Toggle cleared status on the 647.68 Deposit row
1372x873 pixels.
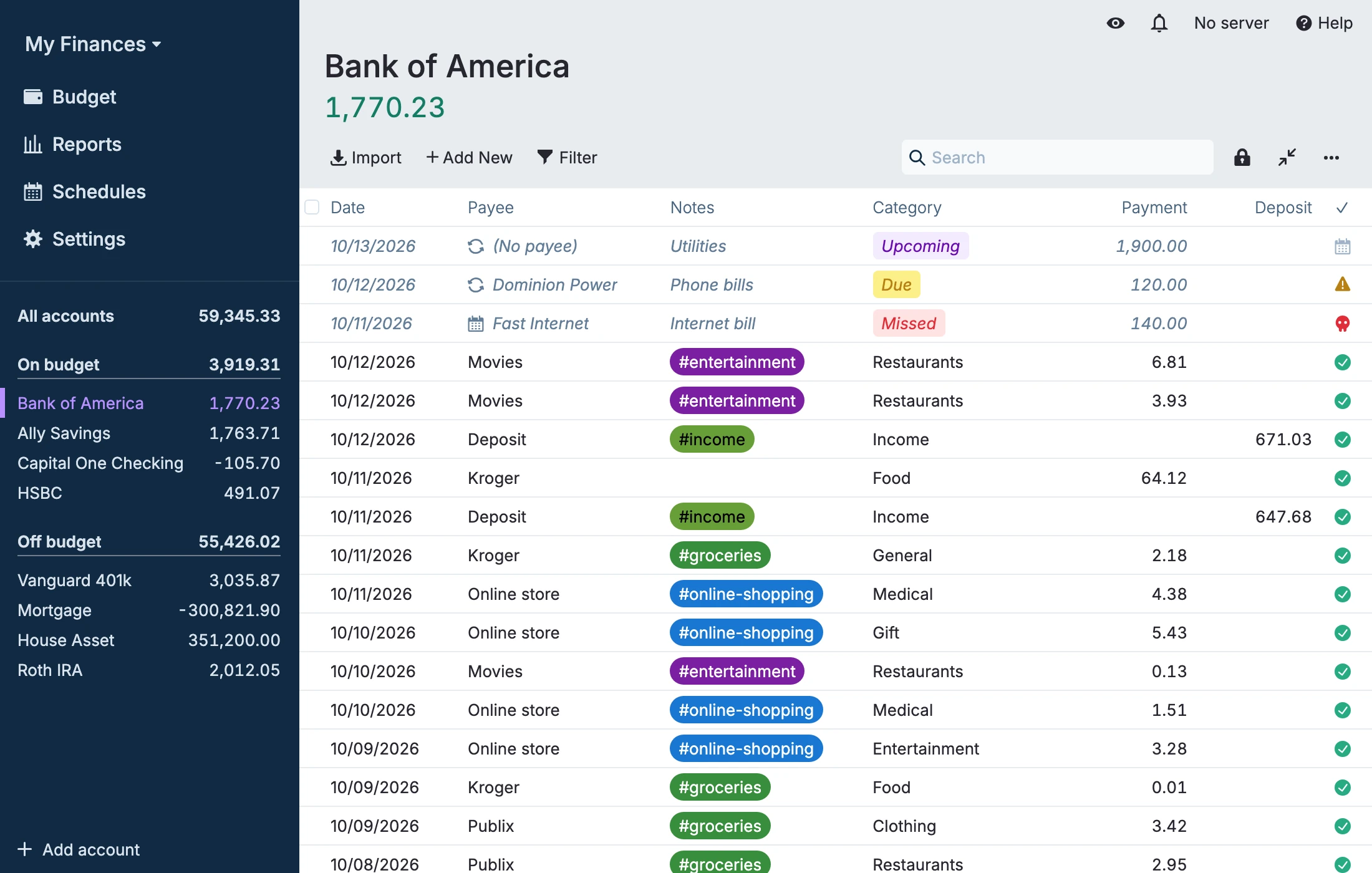1342,517
